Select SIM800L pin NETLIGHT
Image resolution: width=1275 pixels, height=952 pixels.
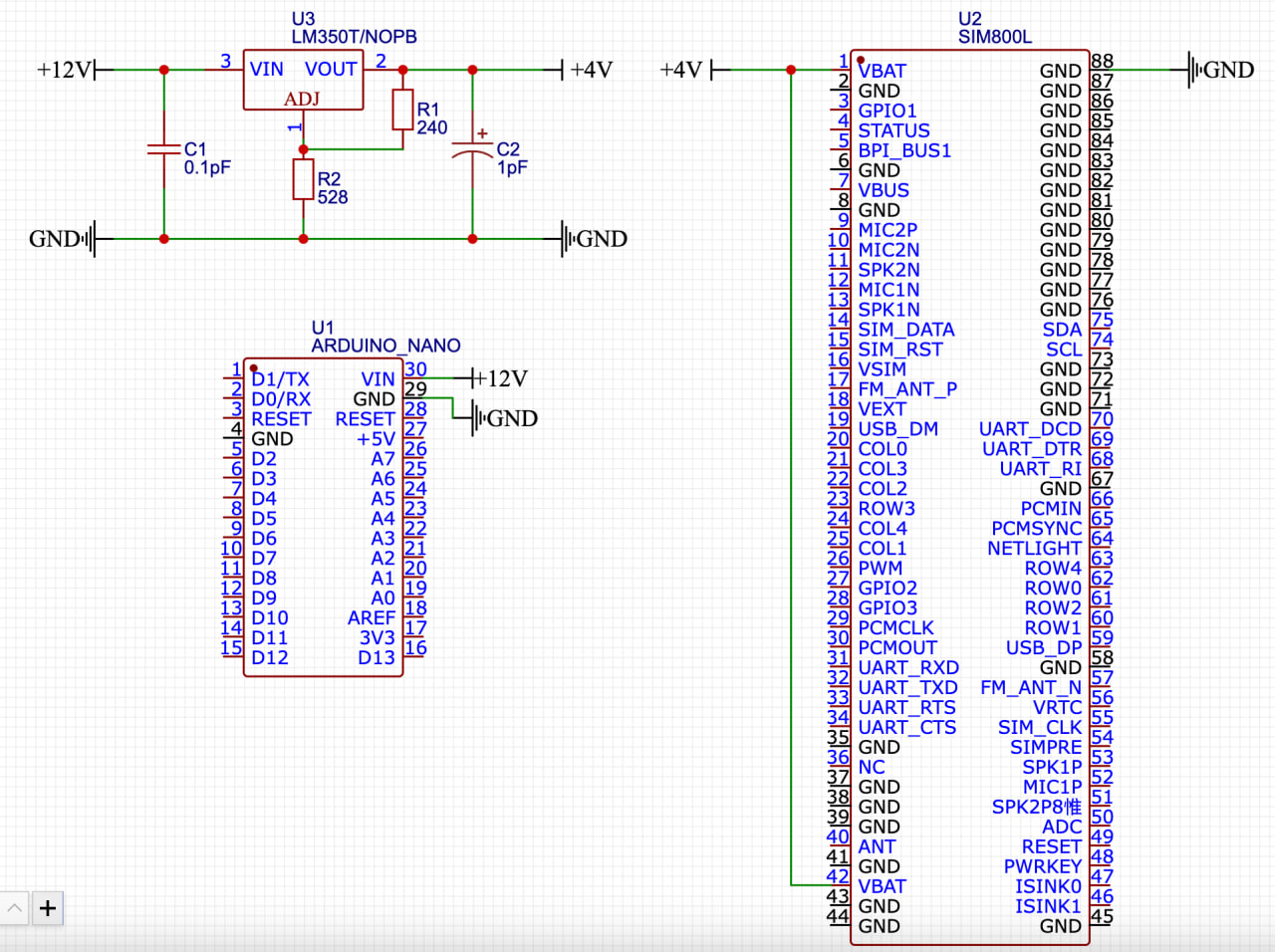[1035, 549]
